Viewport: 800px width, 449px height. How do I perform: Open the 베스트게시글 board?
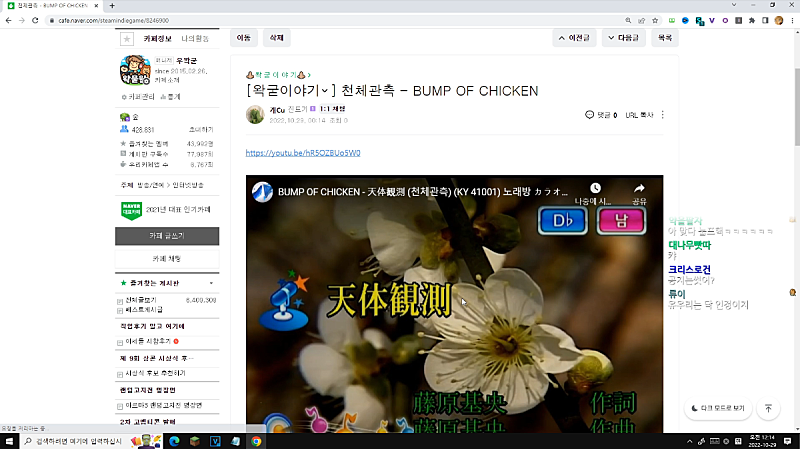point(144,310)
